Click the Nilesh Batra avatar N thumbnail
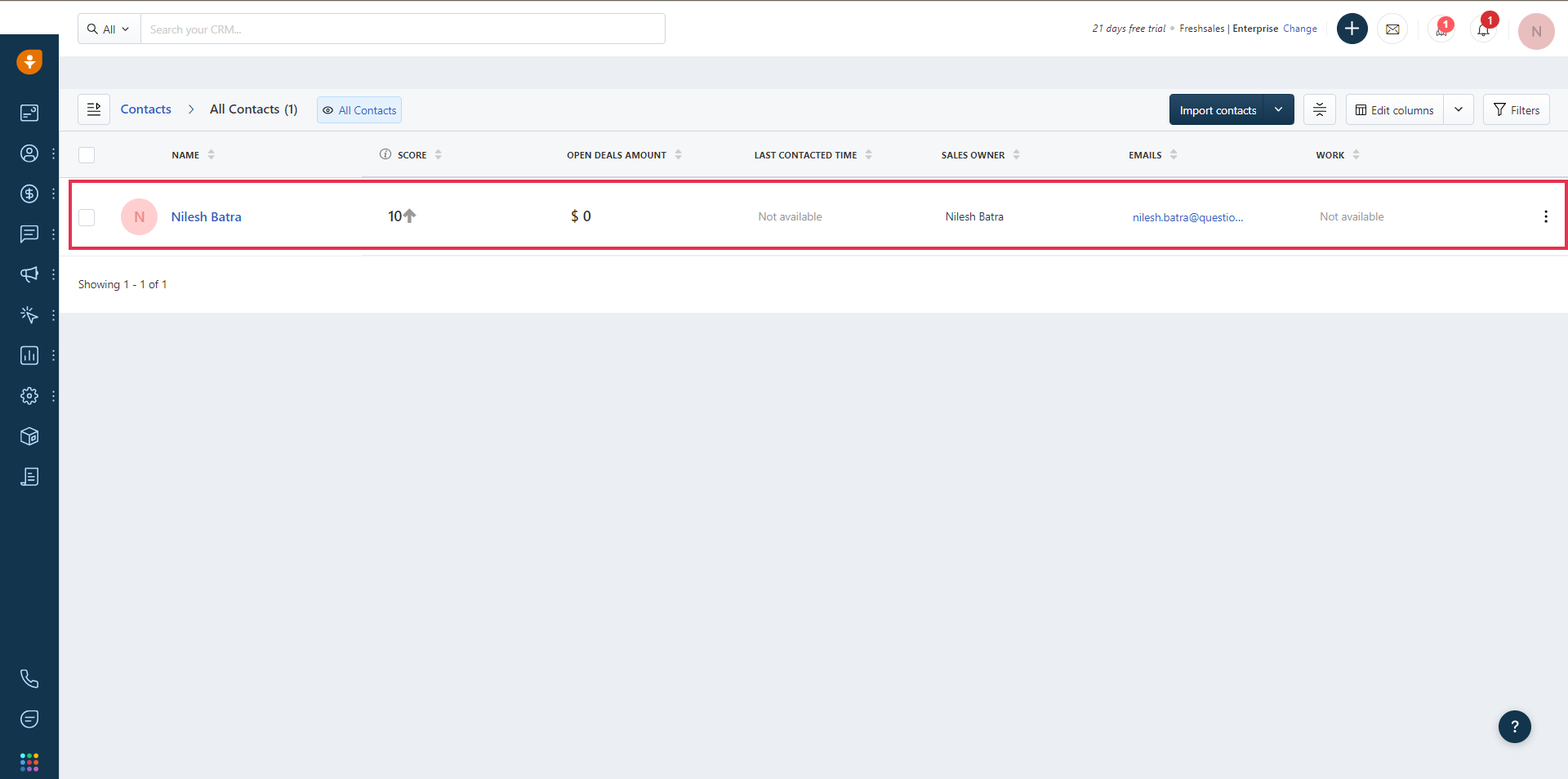 [139, 217]
